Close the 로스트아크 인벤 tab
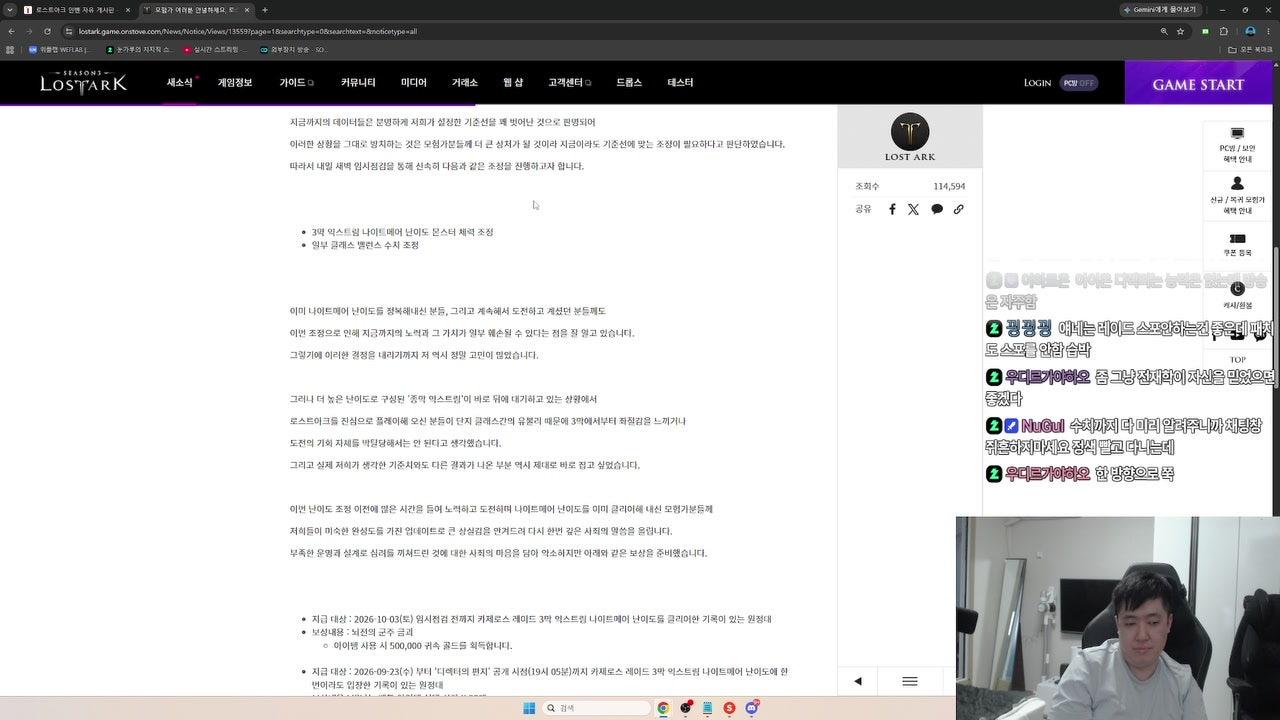This screenshot has width=1280, height=720. [x=127, y=10]
